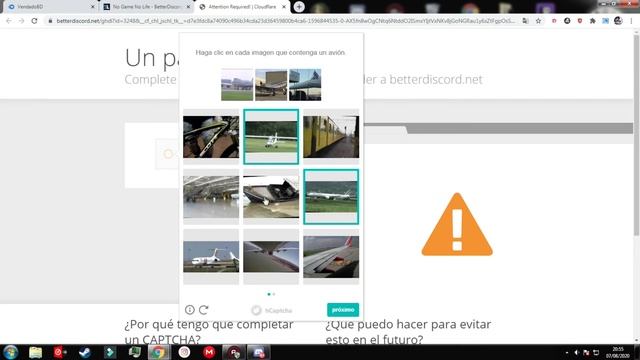The image size is (640, 360).
Task: Click the page's vertical scrollbar
Action: pos(636,135)
